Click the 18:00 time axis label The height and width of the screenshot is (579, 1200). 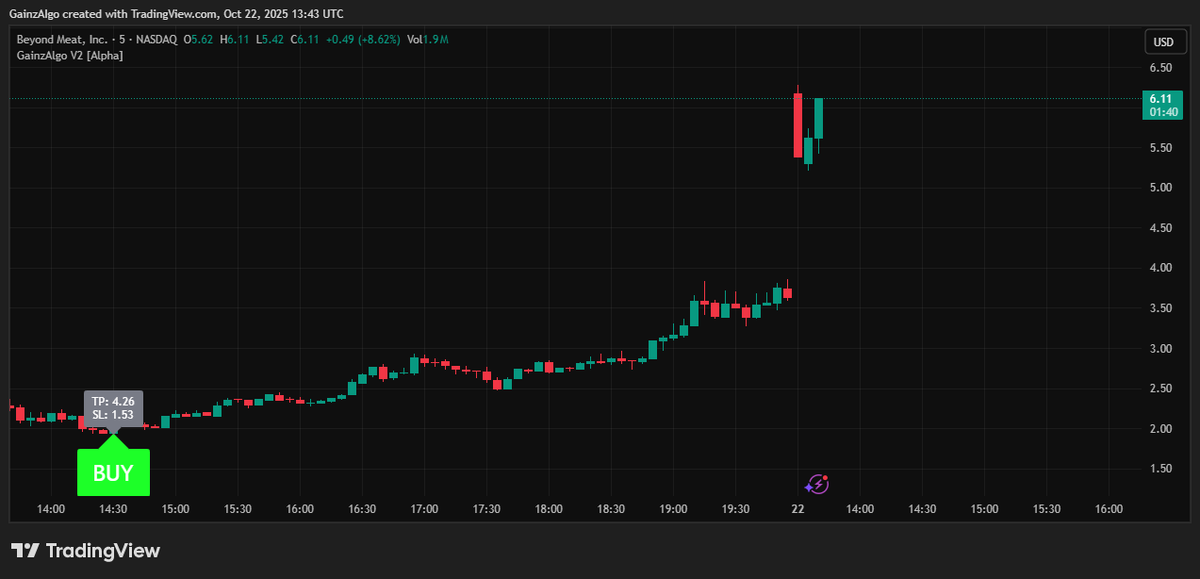[548, 509]
